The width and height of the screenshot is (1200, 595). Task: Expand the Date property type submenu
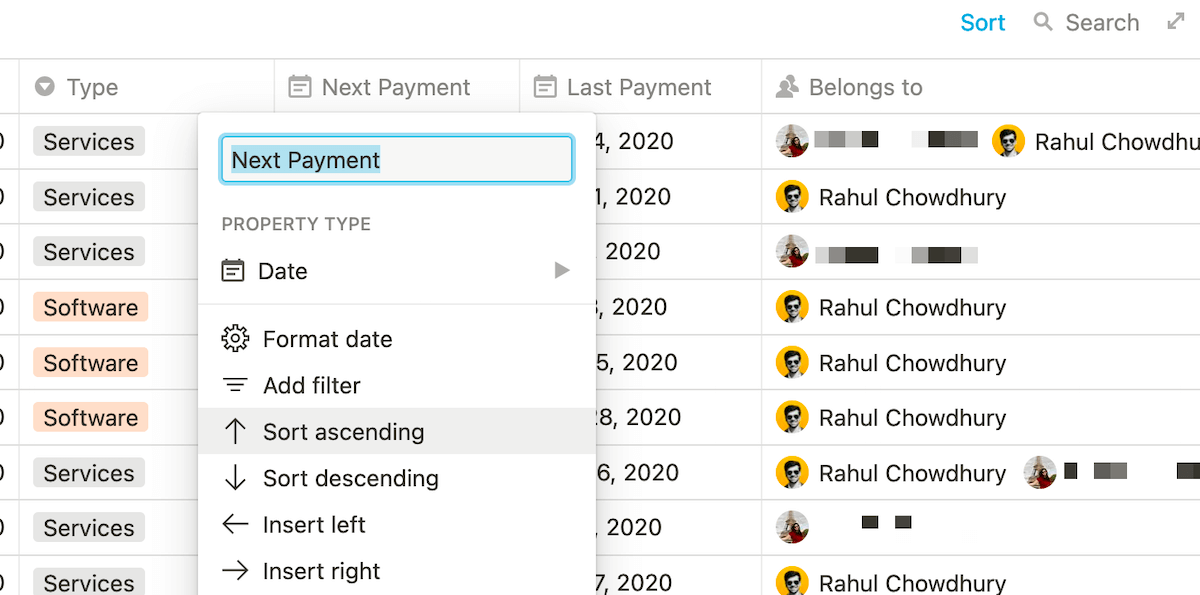pyautogui.click(x=560, y=270)
